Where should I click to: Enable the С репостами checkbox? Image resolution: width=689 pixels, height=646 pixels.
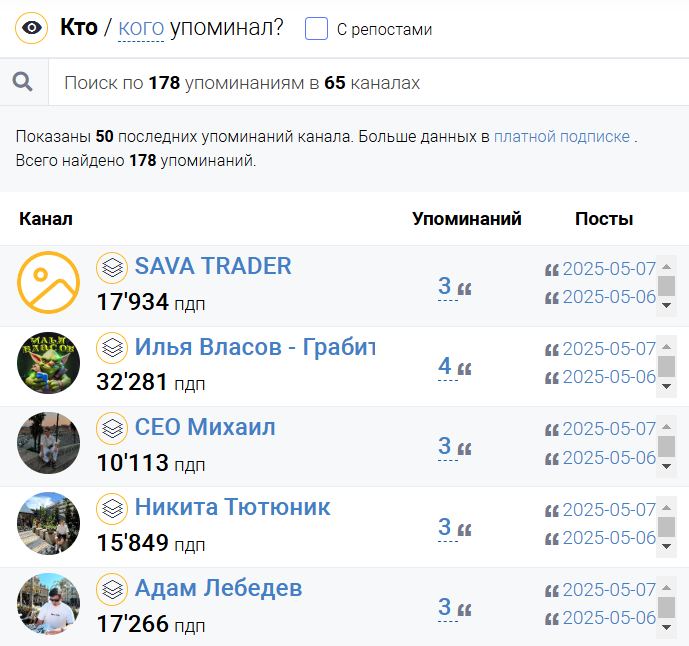pos(317,28)
